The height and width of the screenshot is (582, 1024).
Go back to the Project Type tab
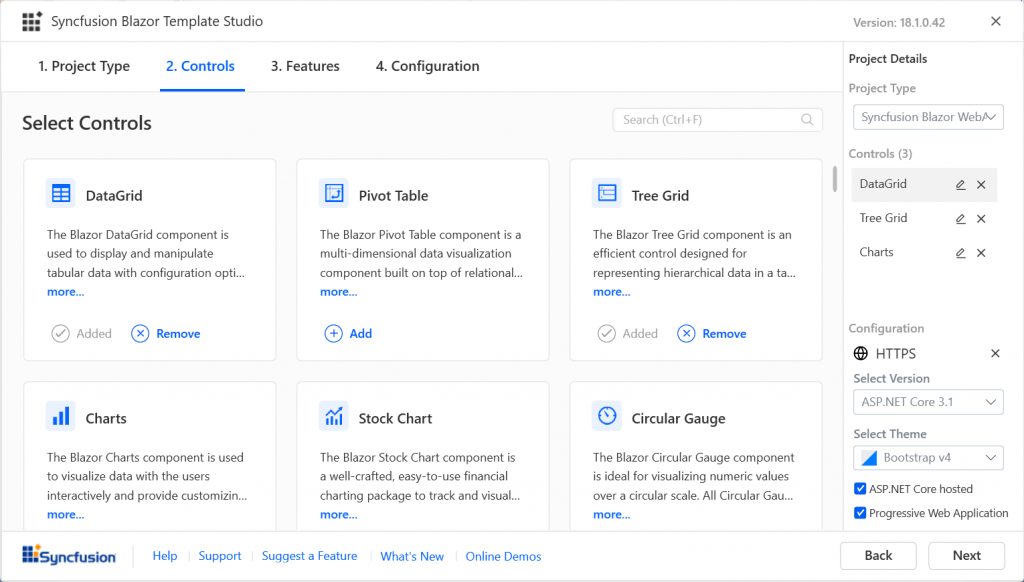(84, 66)
